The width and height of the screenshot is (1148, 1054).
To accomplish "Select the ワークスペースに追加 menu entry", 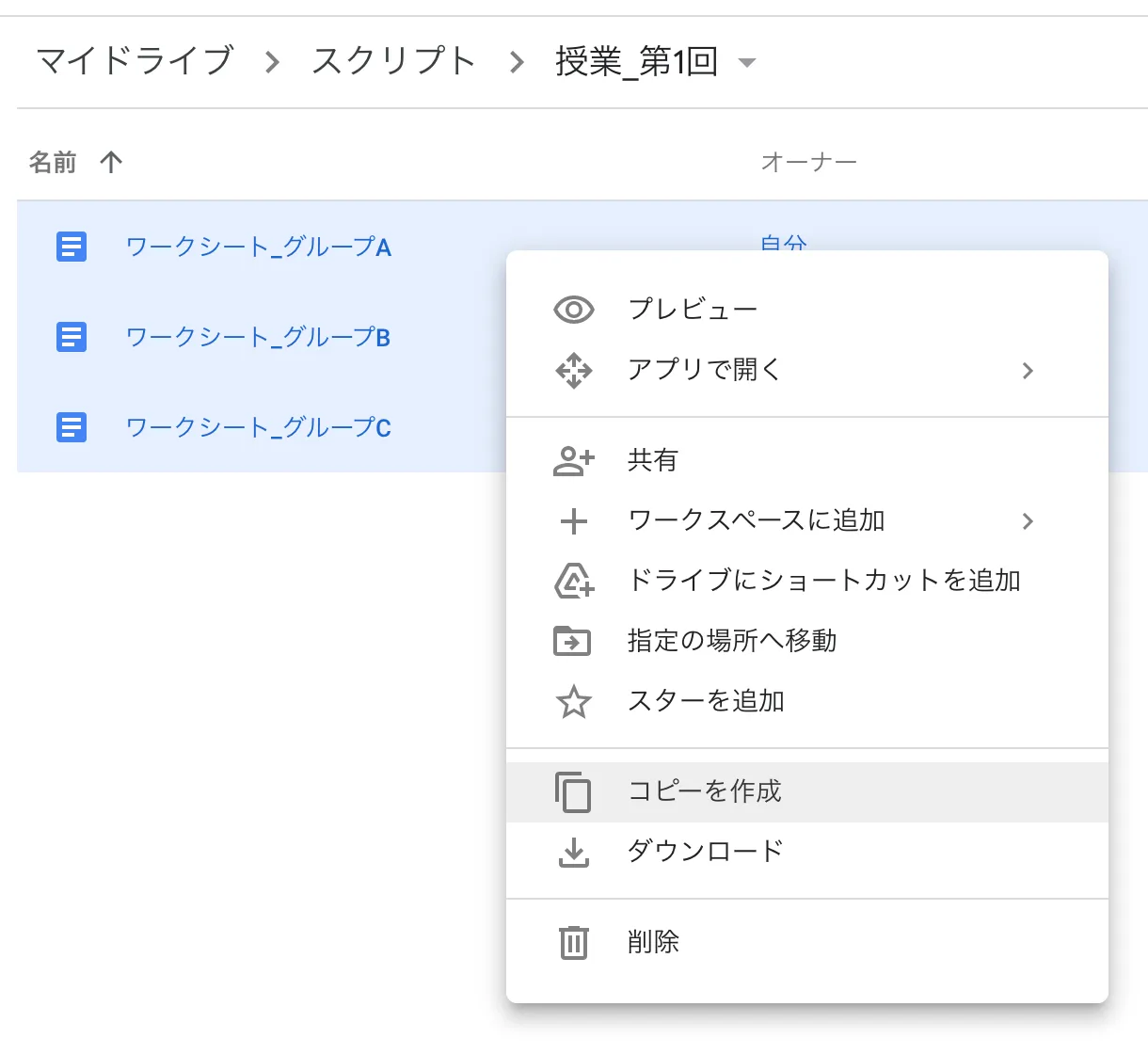I will coord(756,520).
